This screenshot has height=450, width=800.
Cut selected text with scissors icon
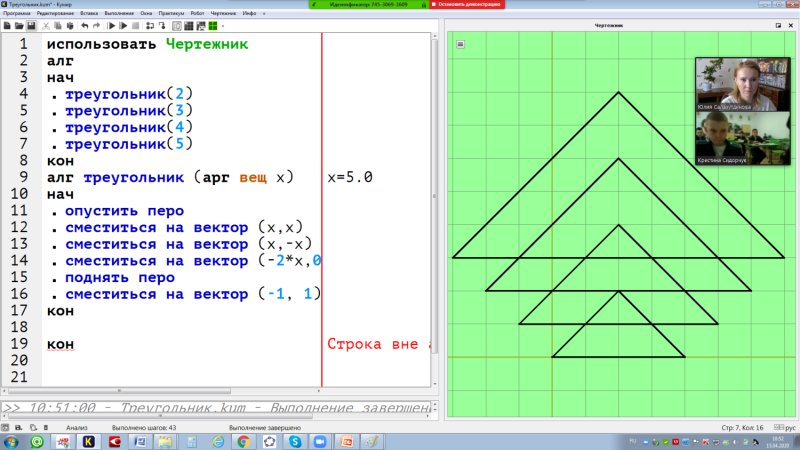(46, 26)
